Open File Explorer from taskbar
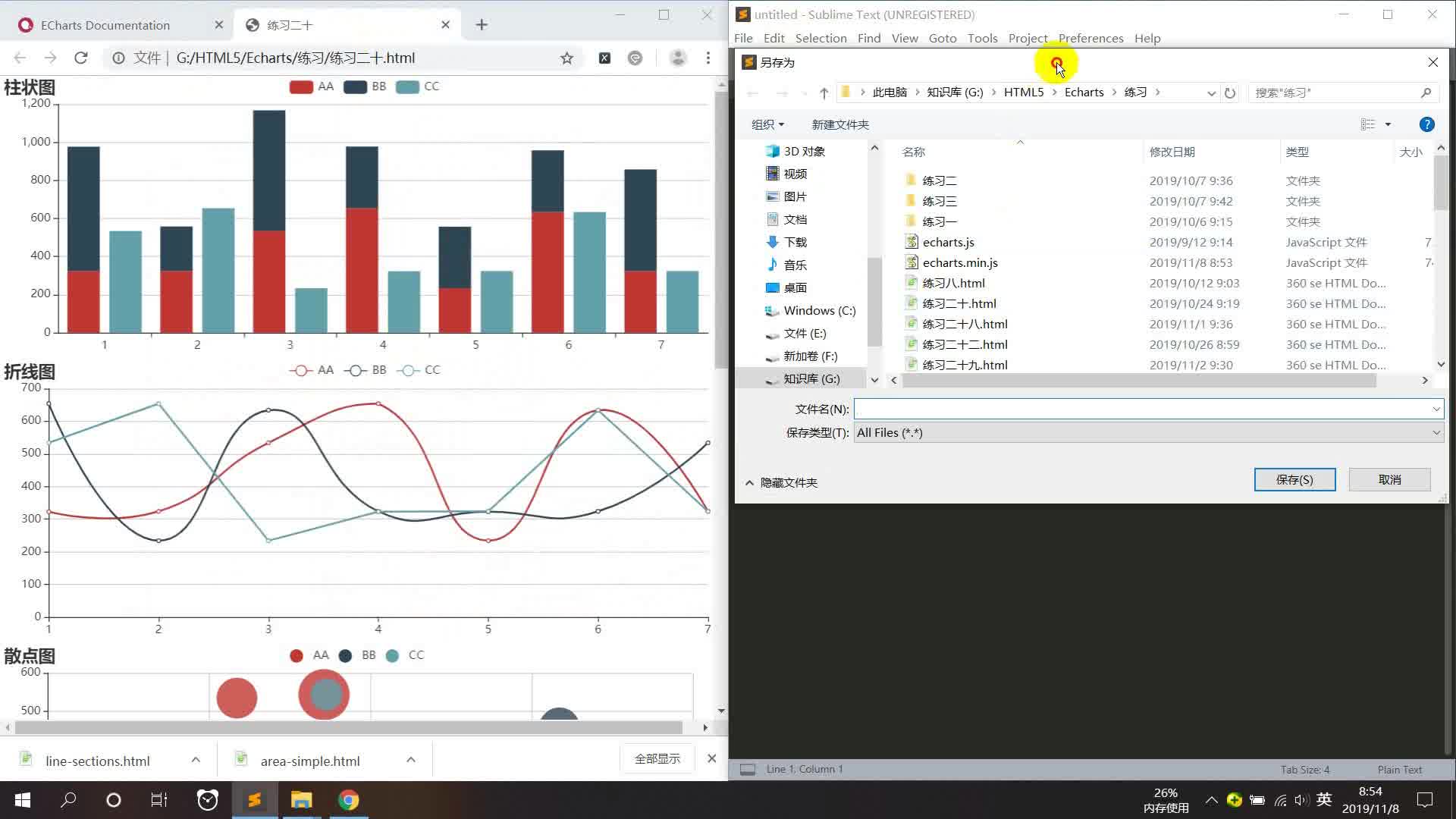1456x819 pixels. pos(301,800)
